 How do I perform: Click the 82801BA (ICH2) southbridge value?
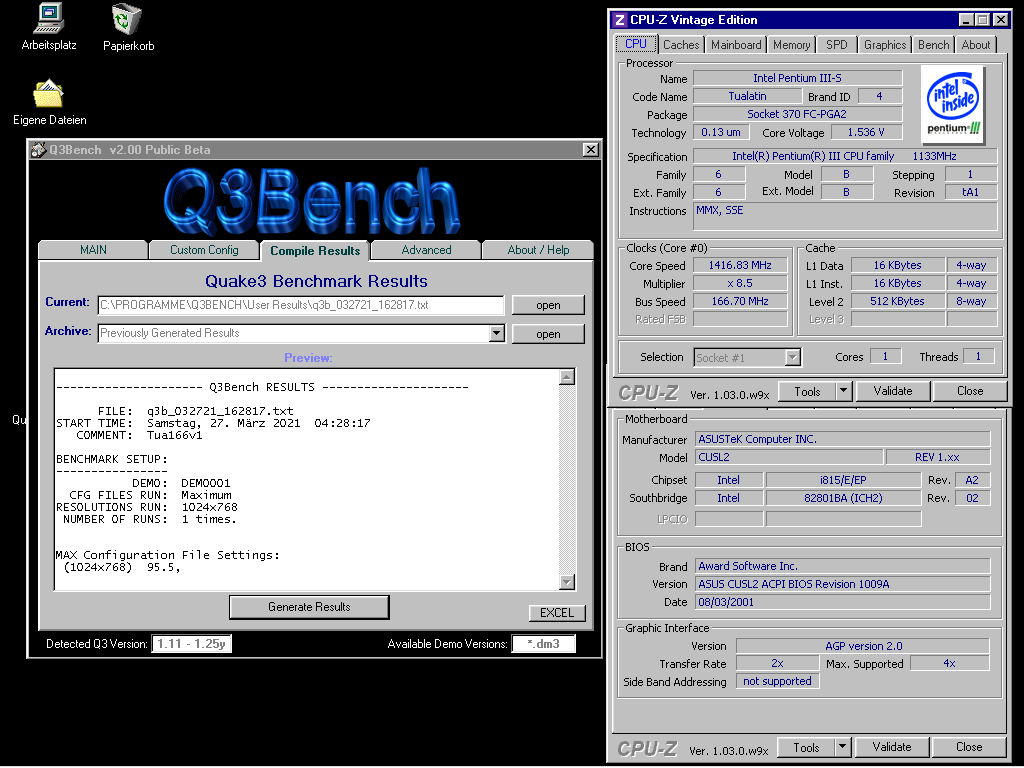click(x=843, y=498)
